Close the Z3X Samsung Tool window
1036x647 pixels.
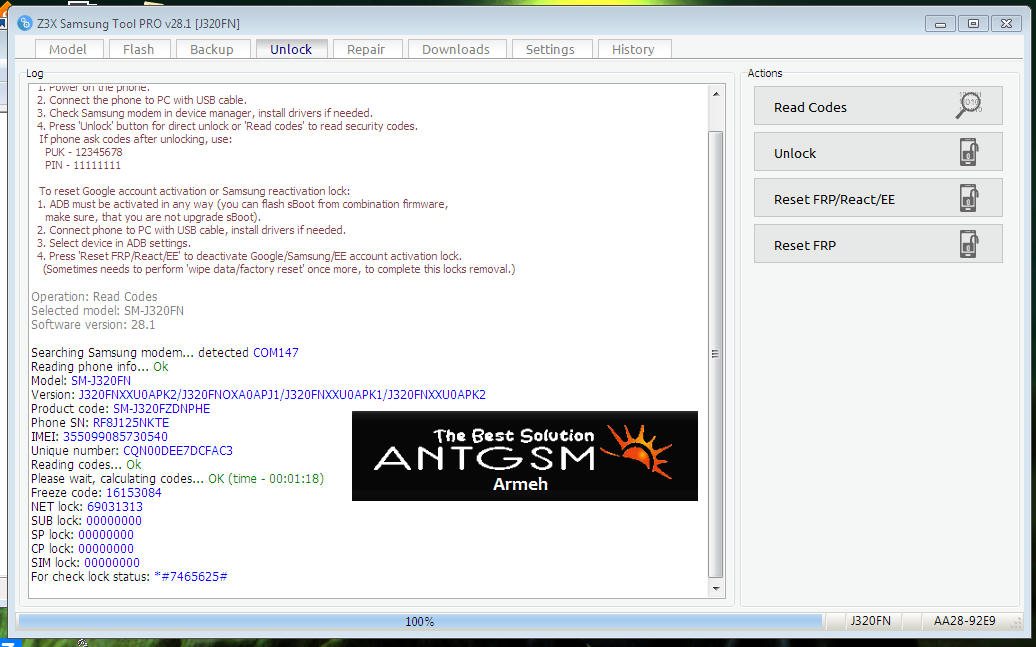click(1006, 24)
